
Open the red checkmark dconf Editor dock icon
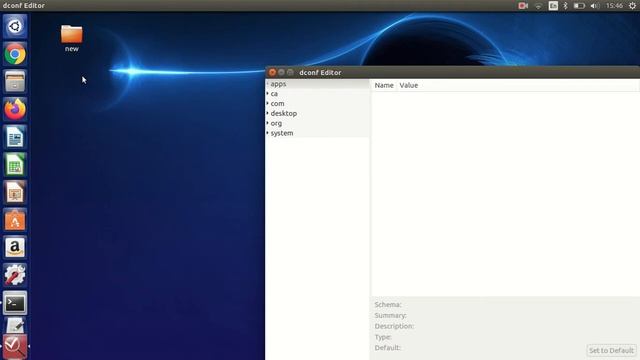tap(15, 346)
